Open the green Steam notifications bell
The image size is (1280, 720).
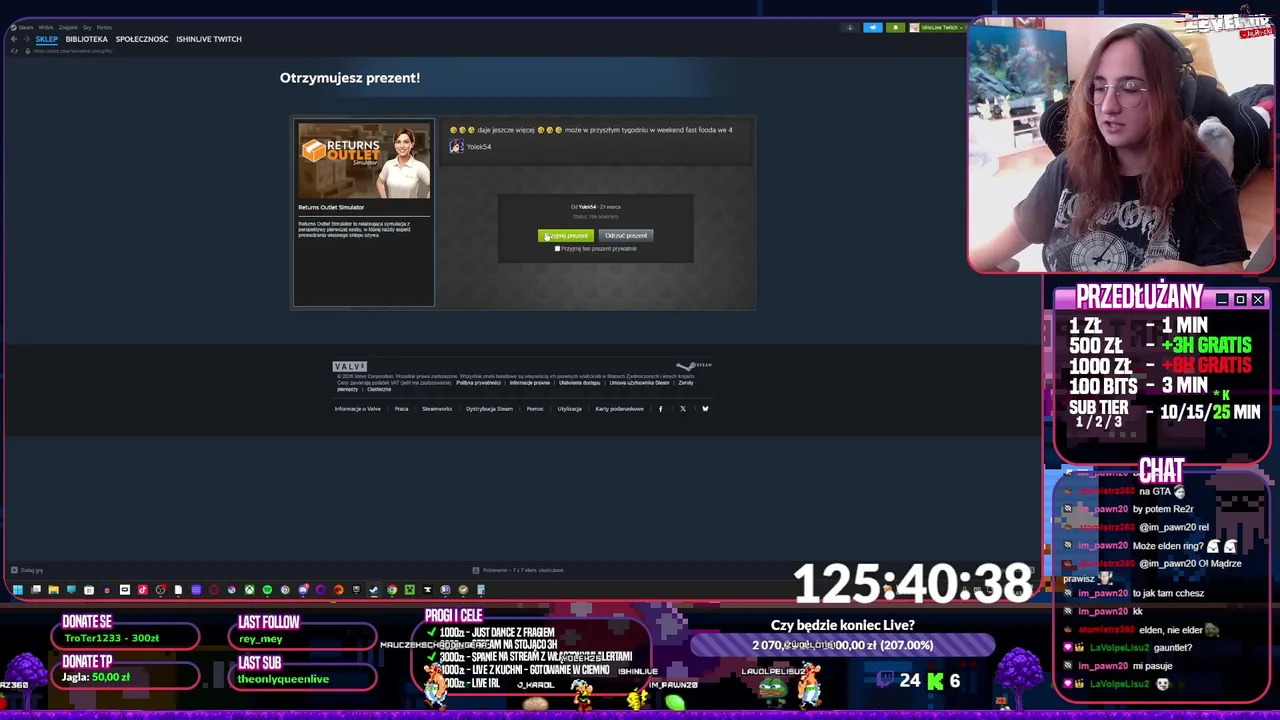click(x=895, y=28)
